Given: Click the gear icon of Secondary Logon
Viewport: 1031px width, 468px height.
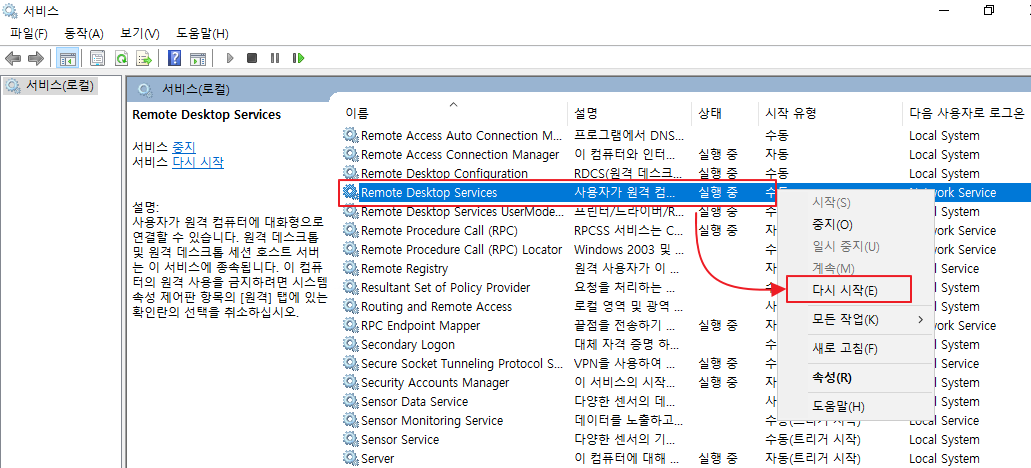Looking at the screenshot, I should (350, 344).
